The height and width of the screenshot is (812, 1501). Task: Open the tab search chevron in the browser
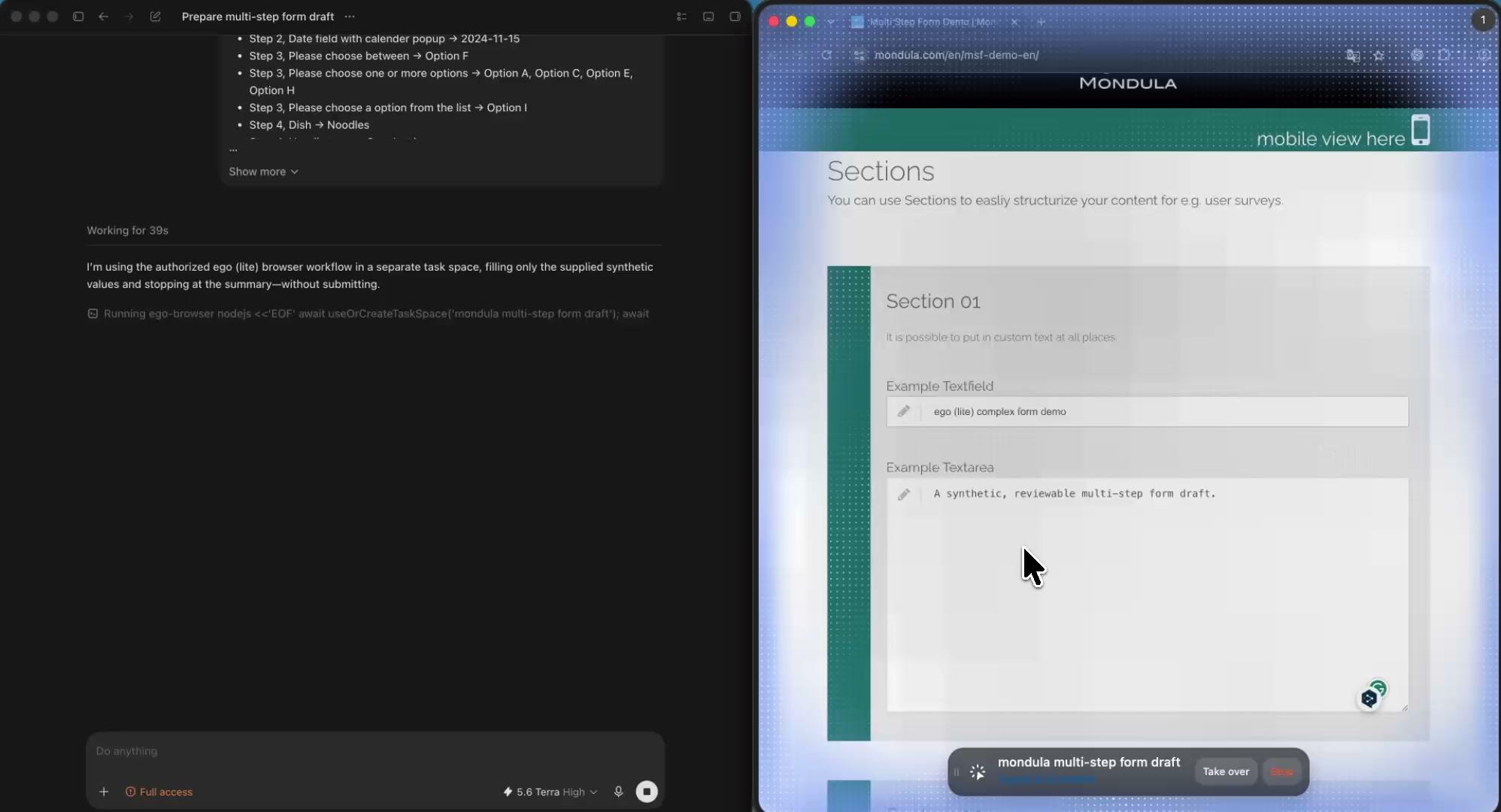[831, 22]
